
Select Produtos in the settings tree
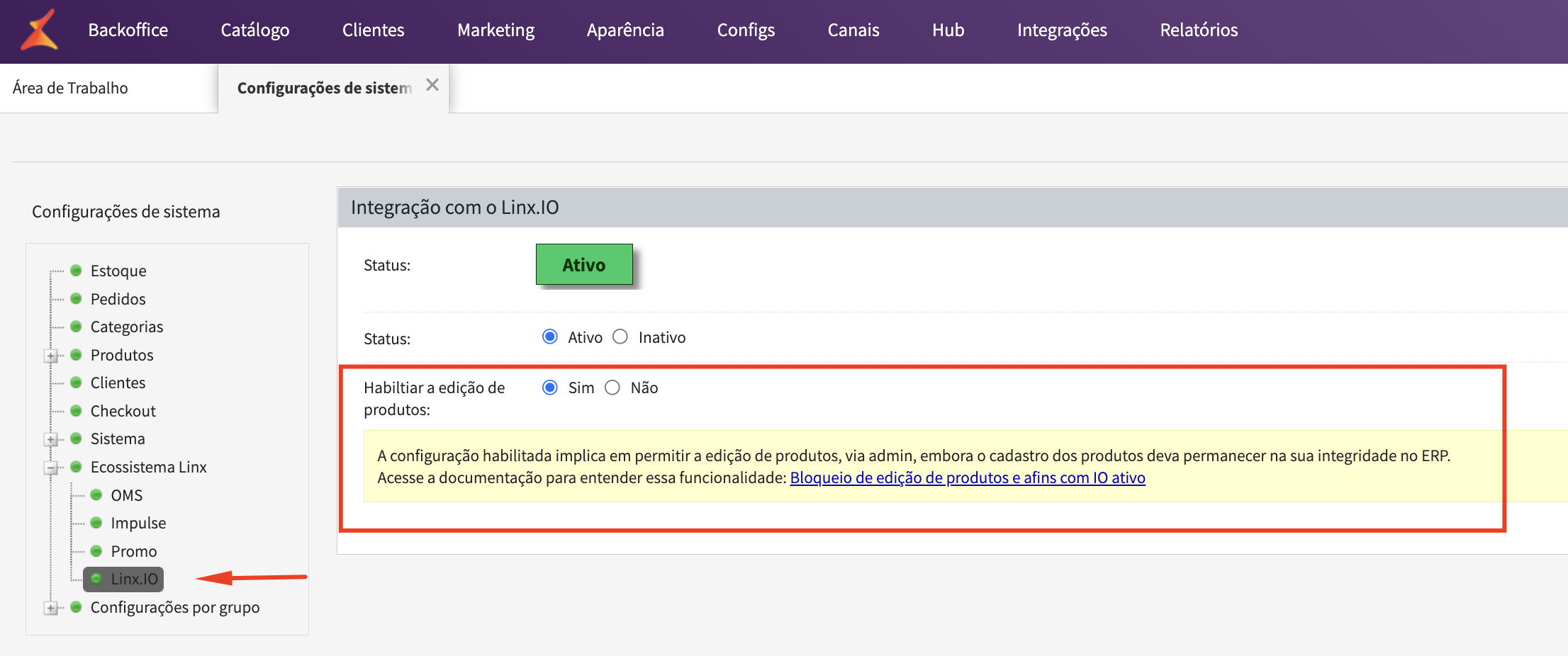122,355
